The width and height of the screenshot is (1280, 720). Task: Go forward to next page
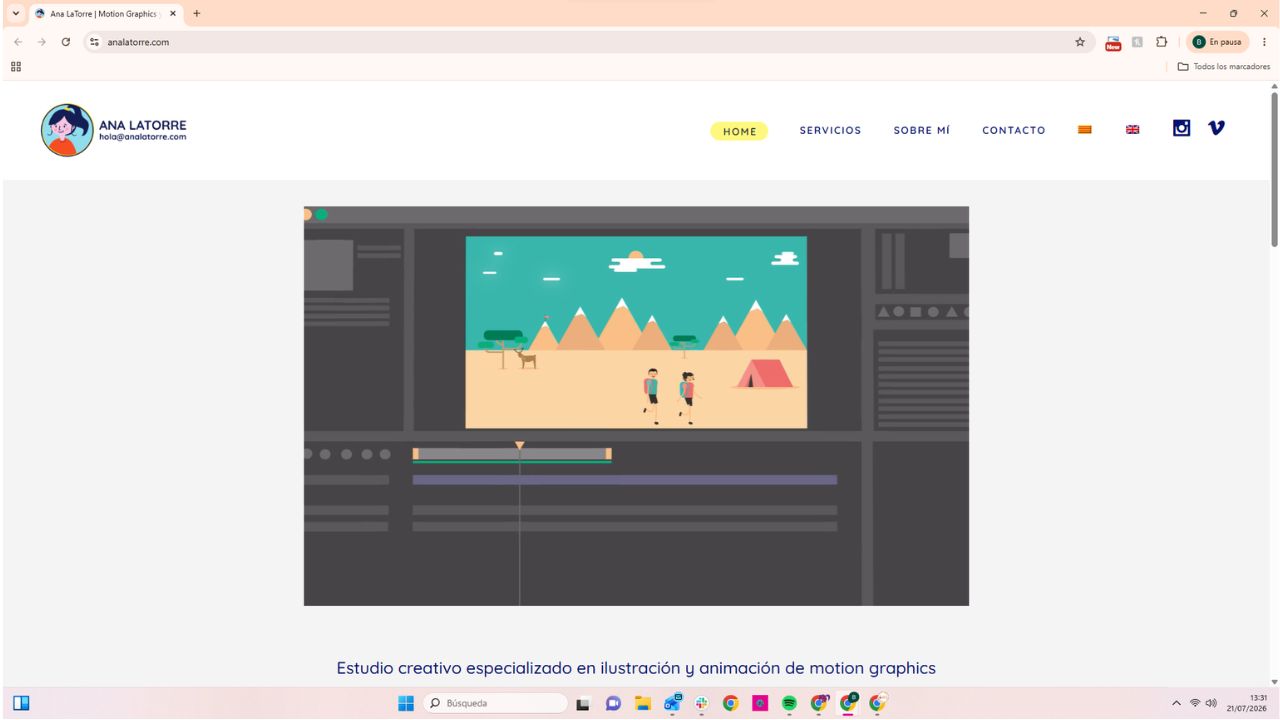42,42
